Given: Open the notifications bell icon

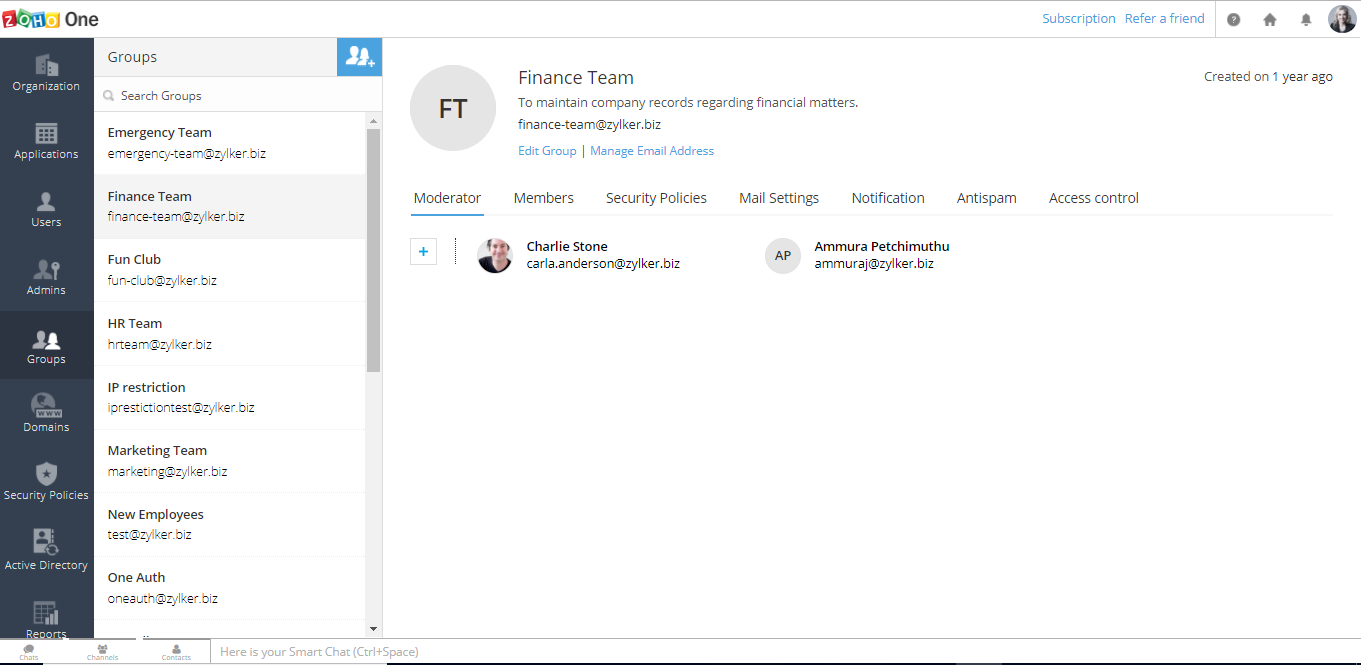Looking at the screenshot, I should click(x=1305, y=19).
